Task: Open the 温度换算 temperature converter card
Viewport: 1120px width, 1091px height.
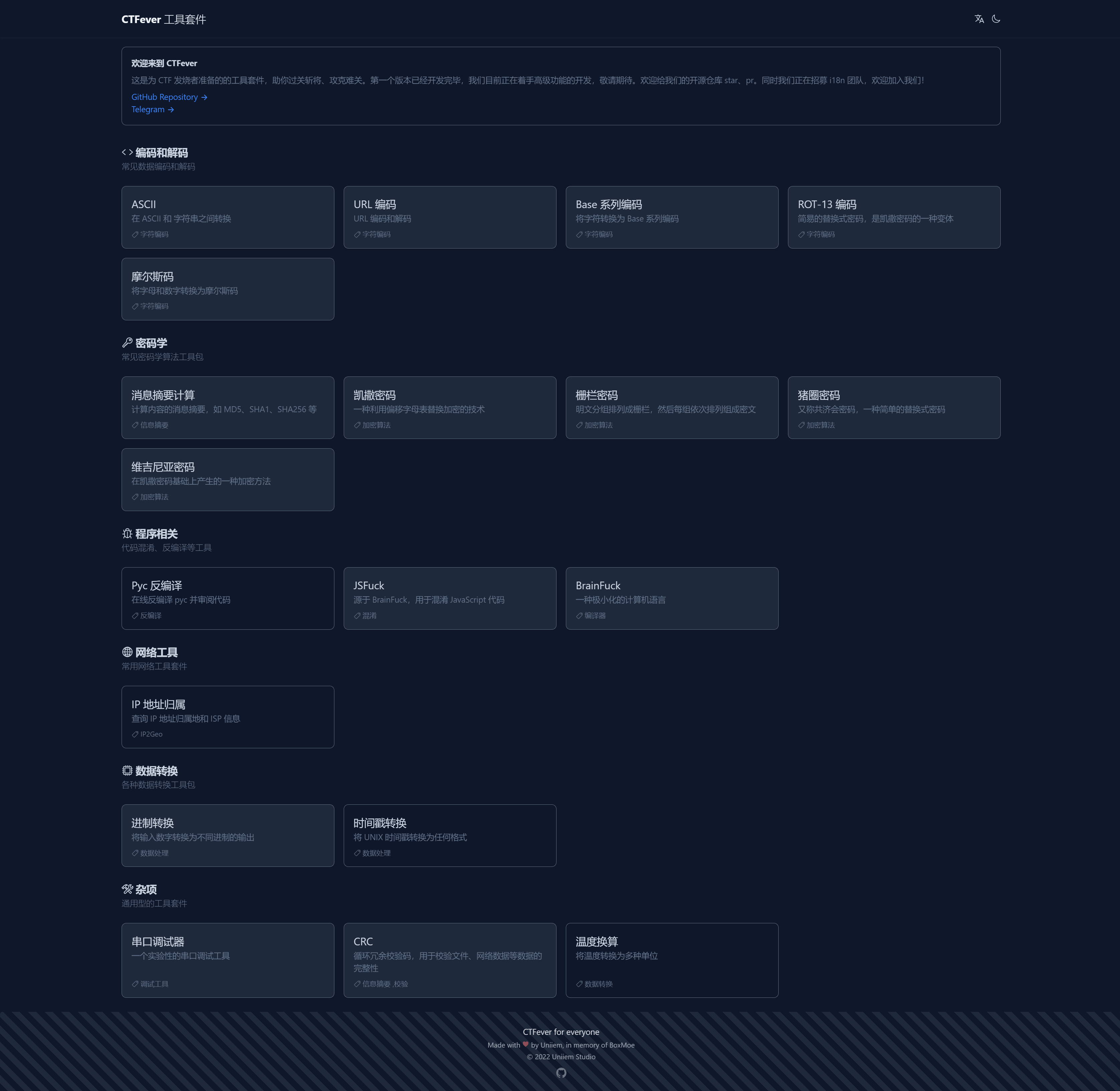Action: pos(671,960)
